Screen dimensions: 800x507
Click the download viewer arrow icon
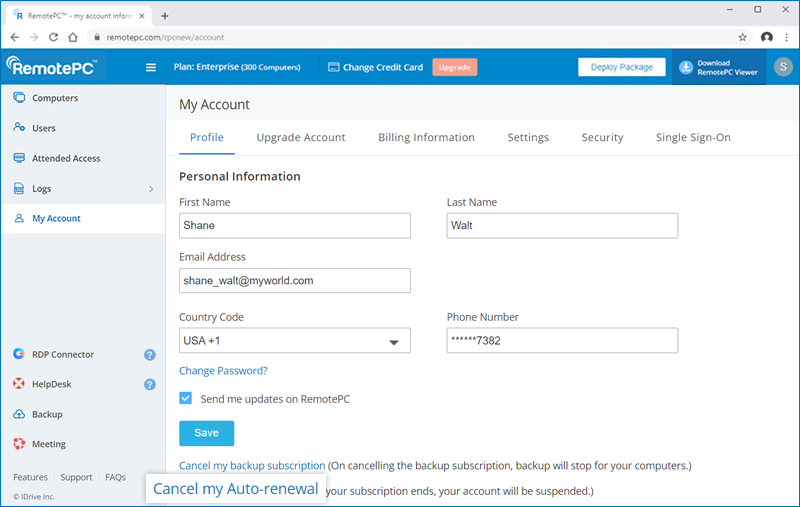coord(686,67)
